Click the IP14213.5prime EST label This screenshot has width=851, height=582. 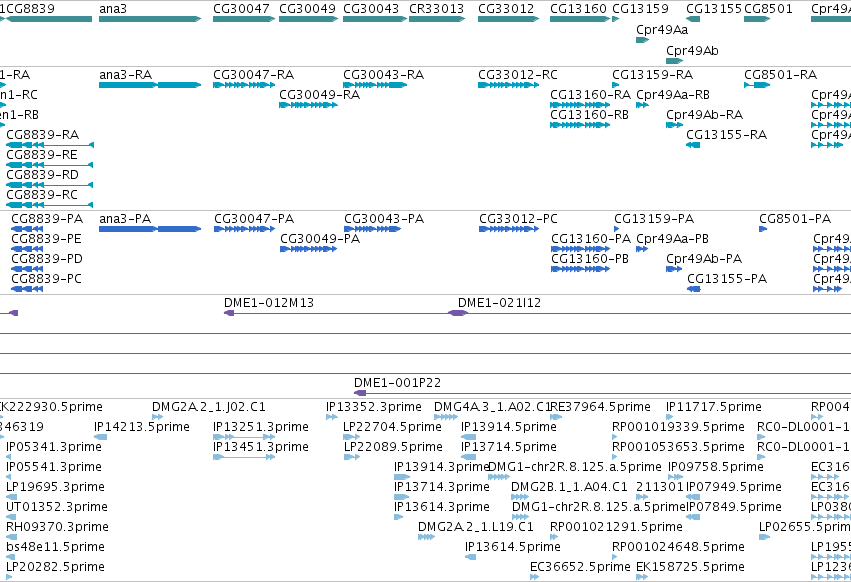click(x=142, y=427)
